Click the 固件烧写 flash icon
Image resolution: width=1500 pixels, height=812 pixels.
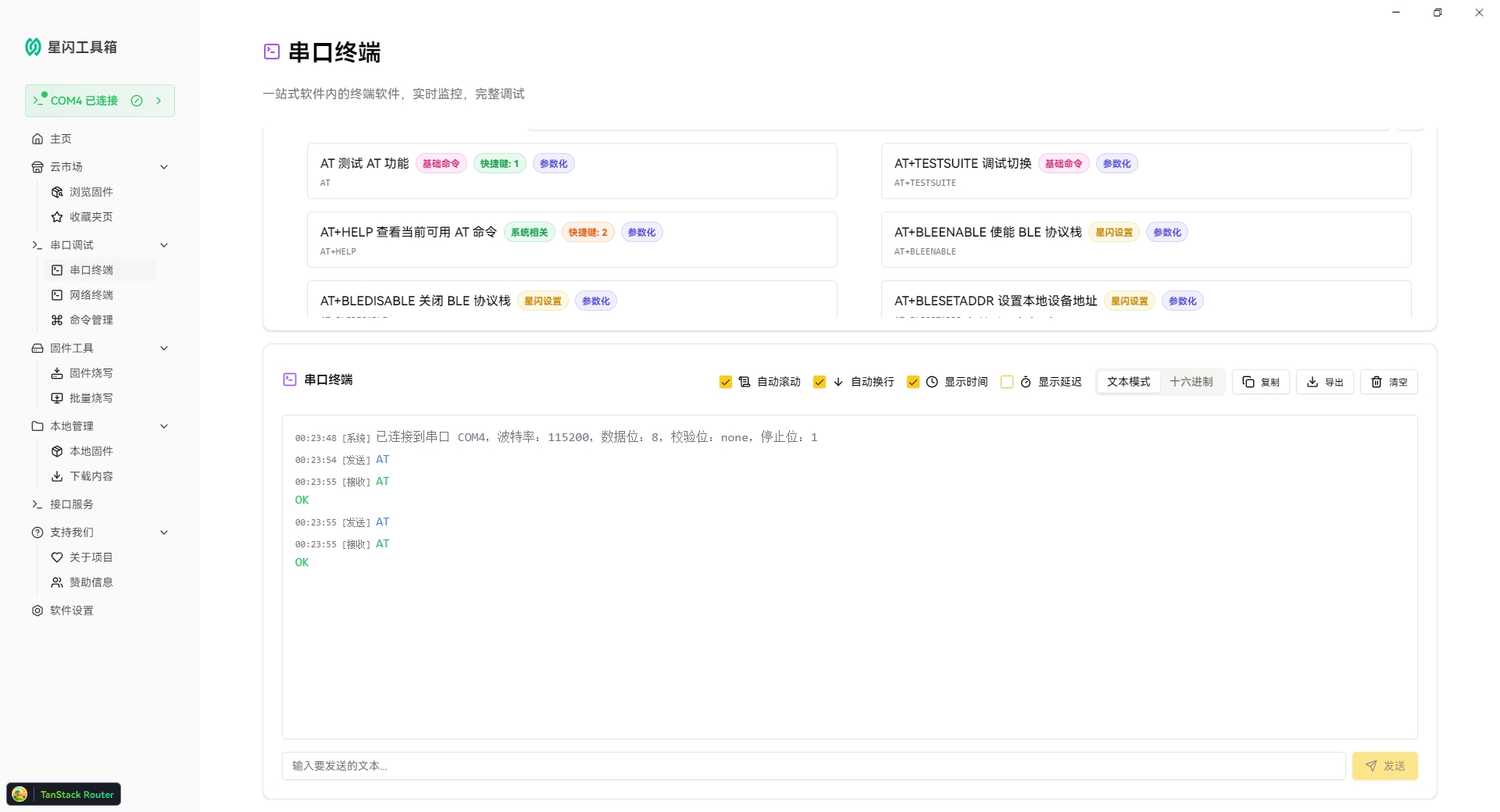(x=57, y=373)
